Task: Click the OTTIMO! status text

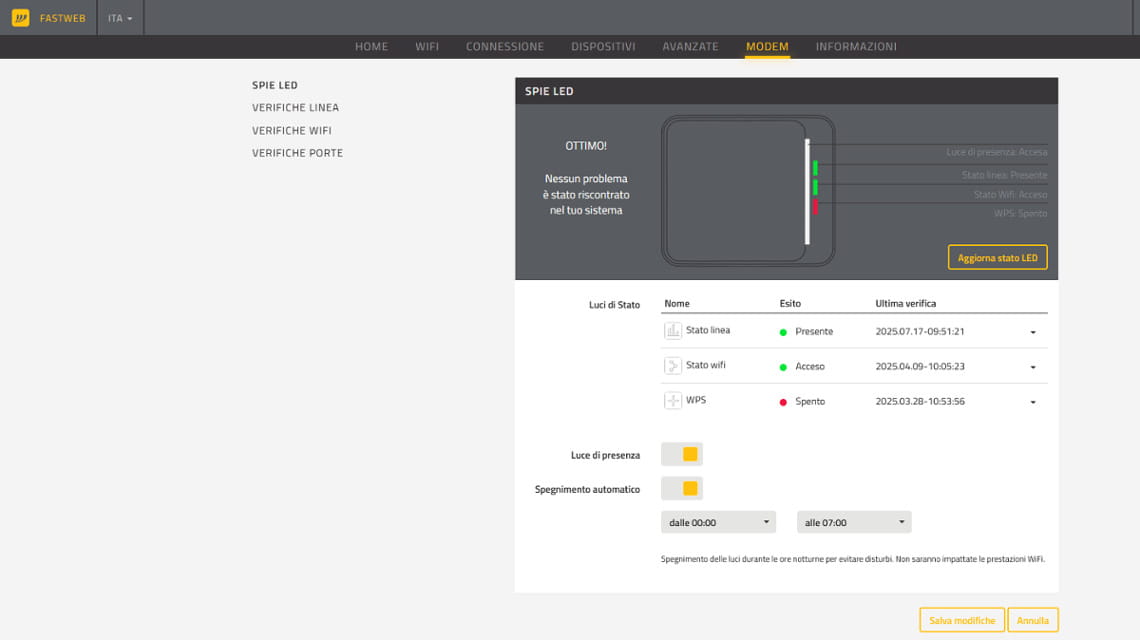Action: [x=586, y=146]
